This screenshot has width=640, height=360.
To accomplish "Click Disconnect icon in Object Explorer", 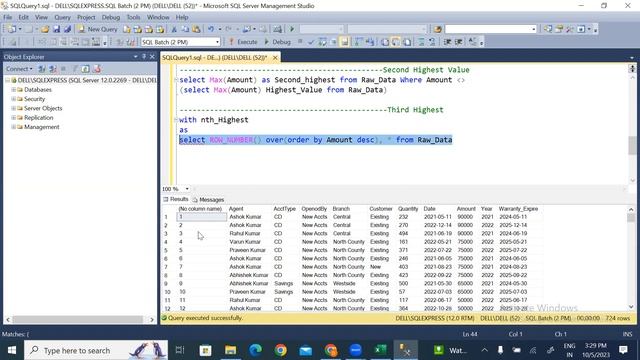I will [x=53, y=69].
